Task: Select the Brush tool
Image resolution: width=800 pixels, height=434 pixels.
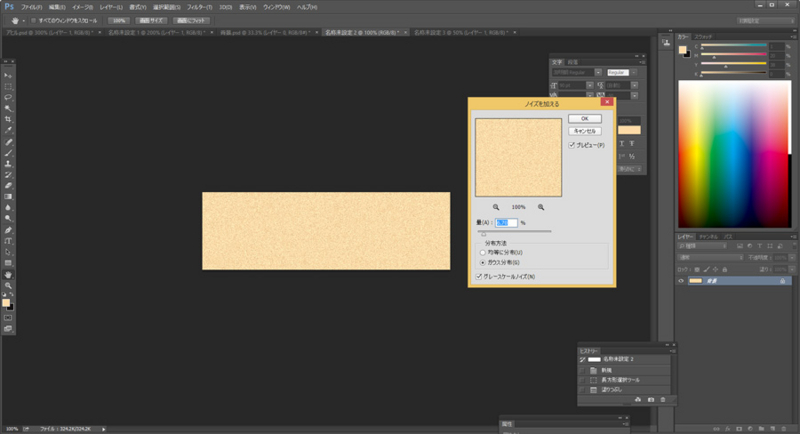Action: click(8, 153)
